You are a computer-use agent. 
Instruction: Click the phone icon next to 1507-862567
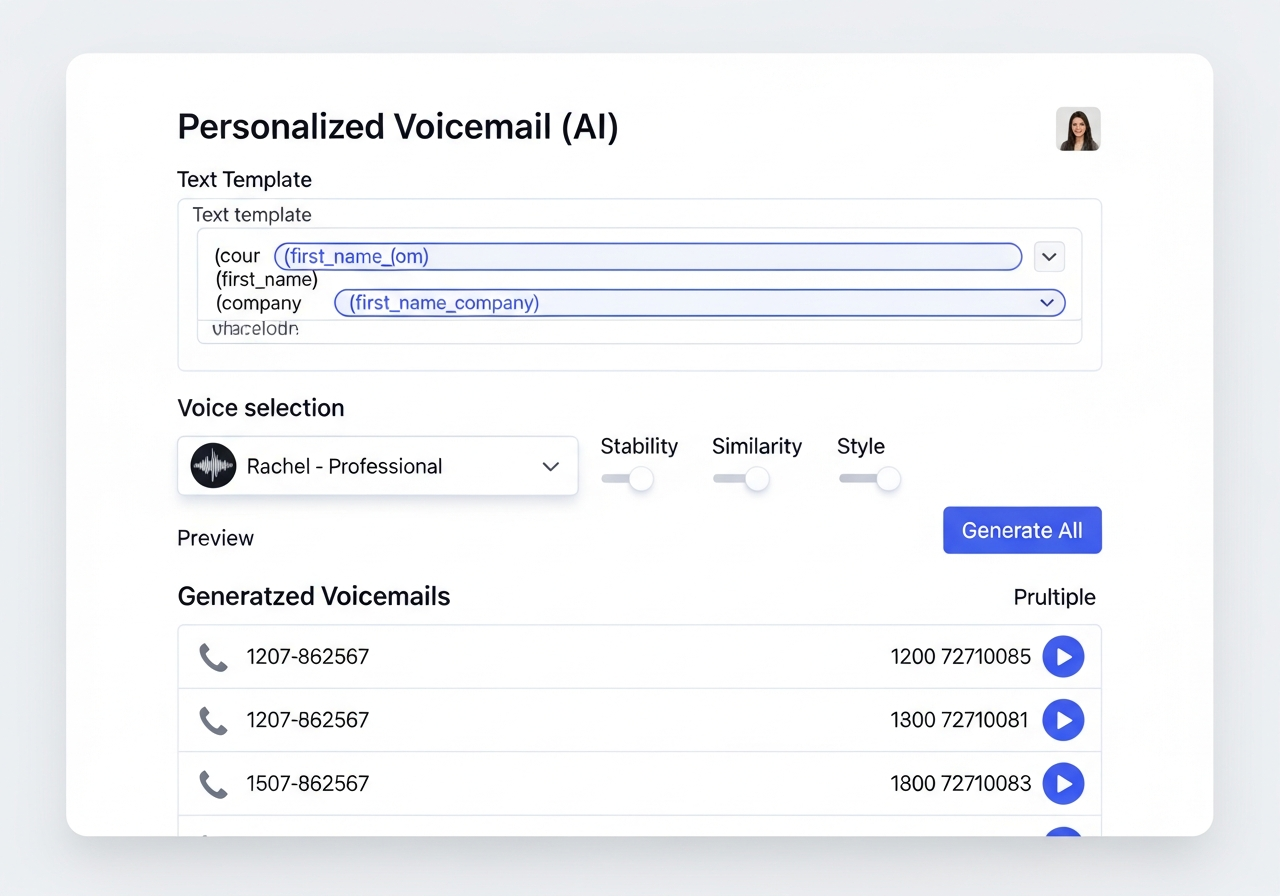click(x=213, y=784)
